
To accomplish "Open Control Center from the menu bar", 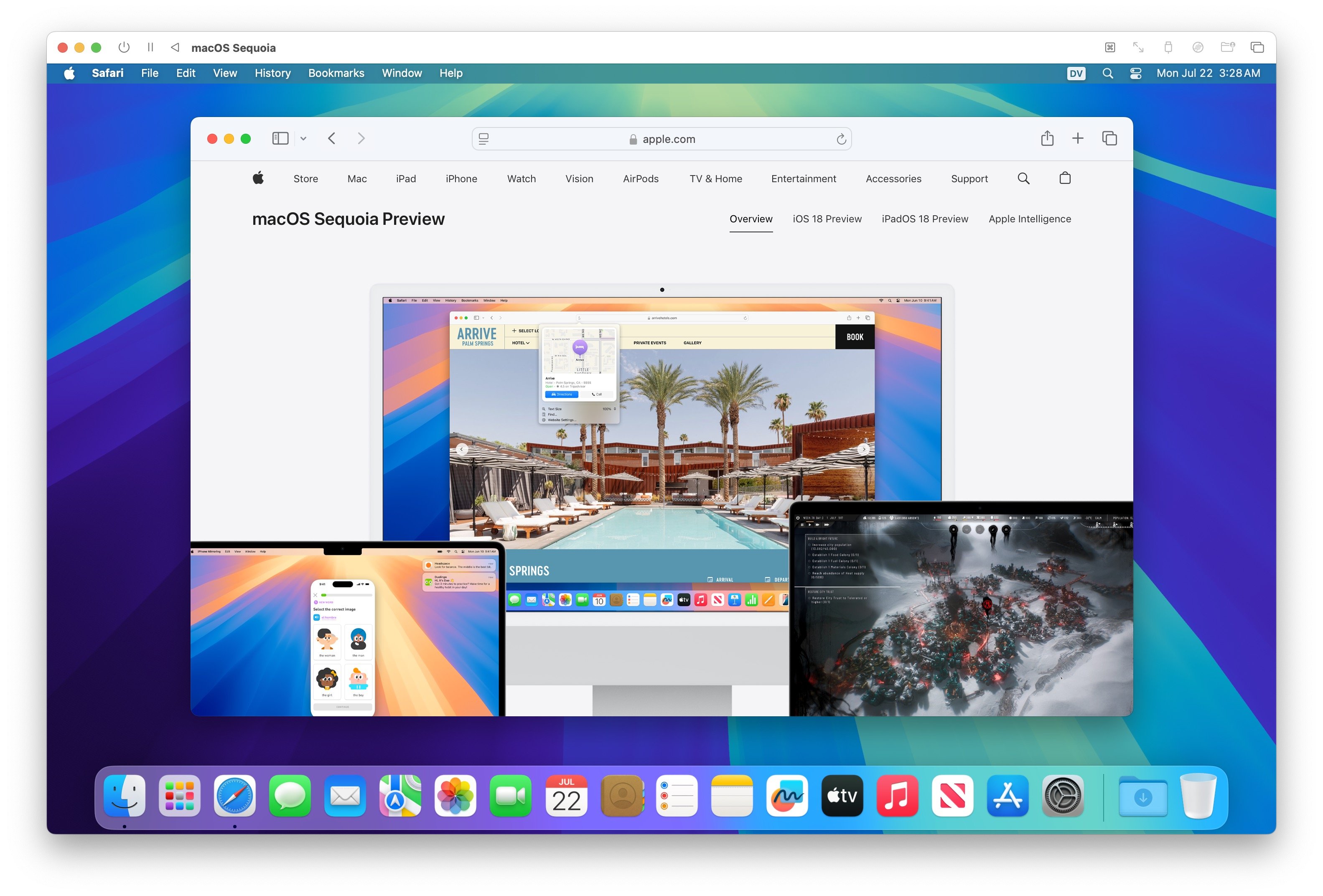I will tap(1136, 74).
